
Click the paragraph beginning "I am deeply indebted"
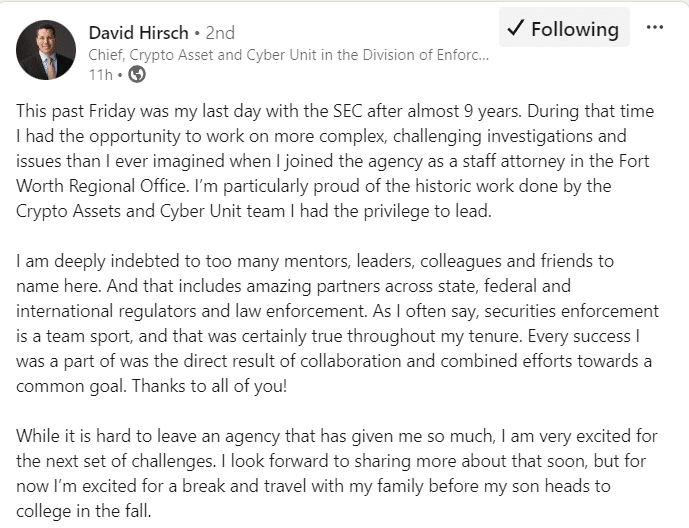[x=337, y=324]
